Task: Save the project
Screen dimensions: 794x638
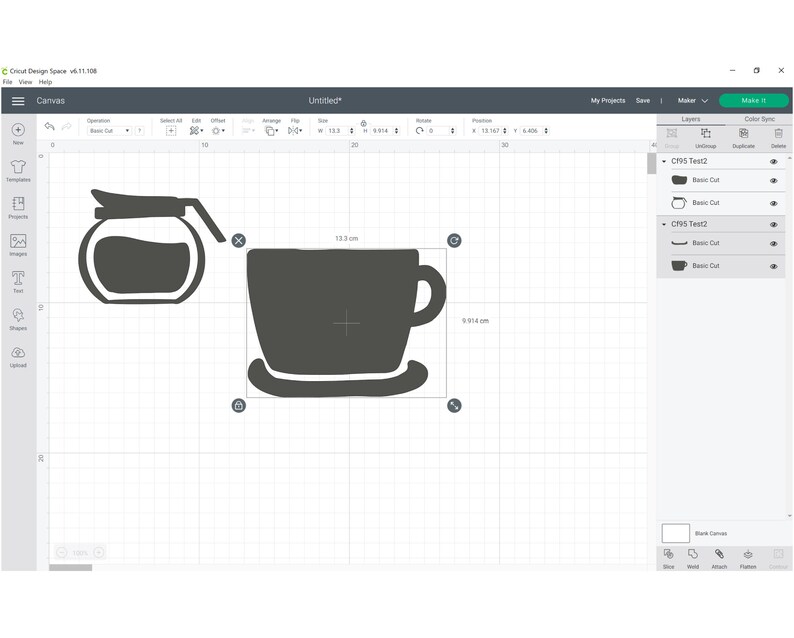Action: pos(643,101)
